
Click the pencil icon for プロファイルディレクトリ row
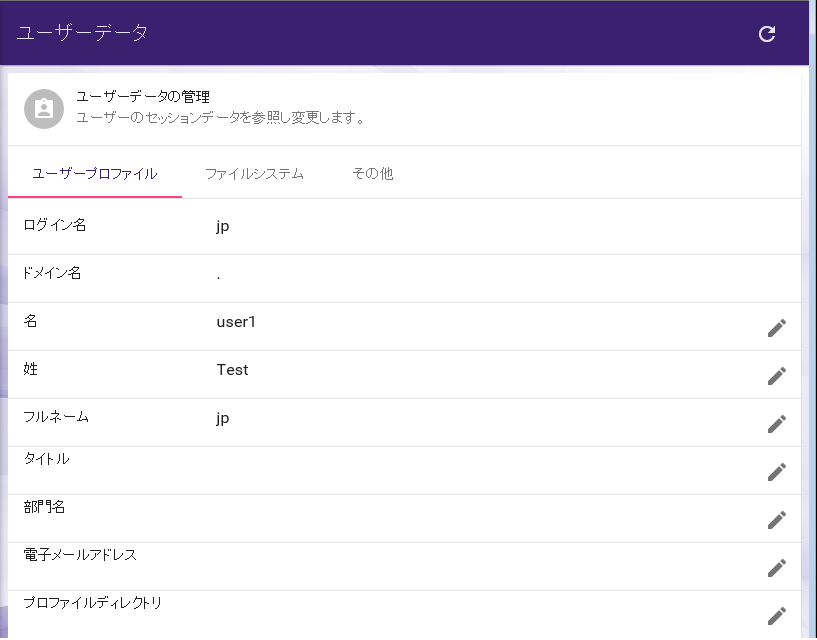pyautogui.click(x=776, y=616)
